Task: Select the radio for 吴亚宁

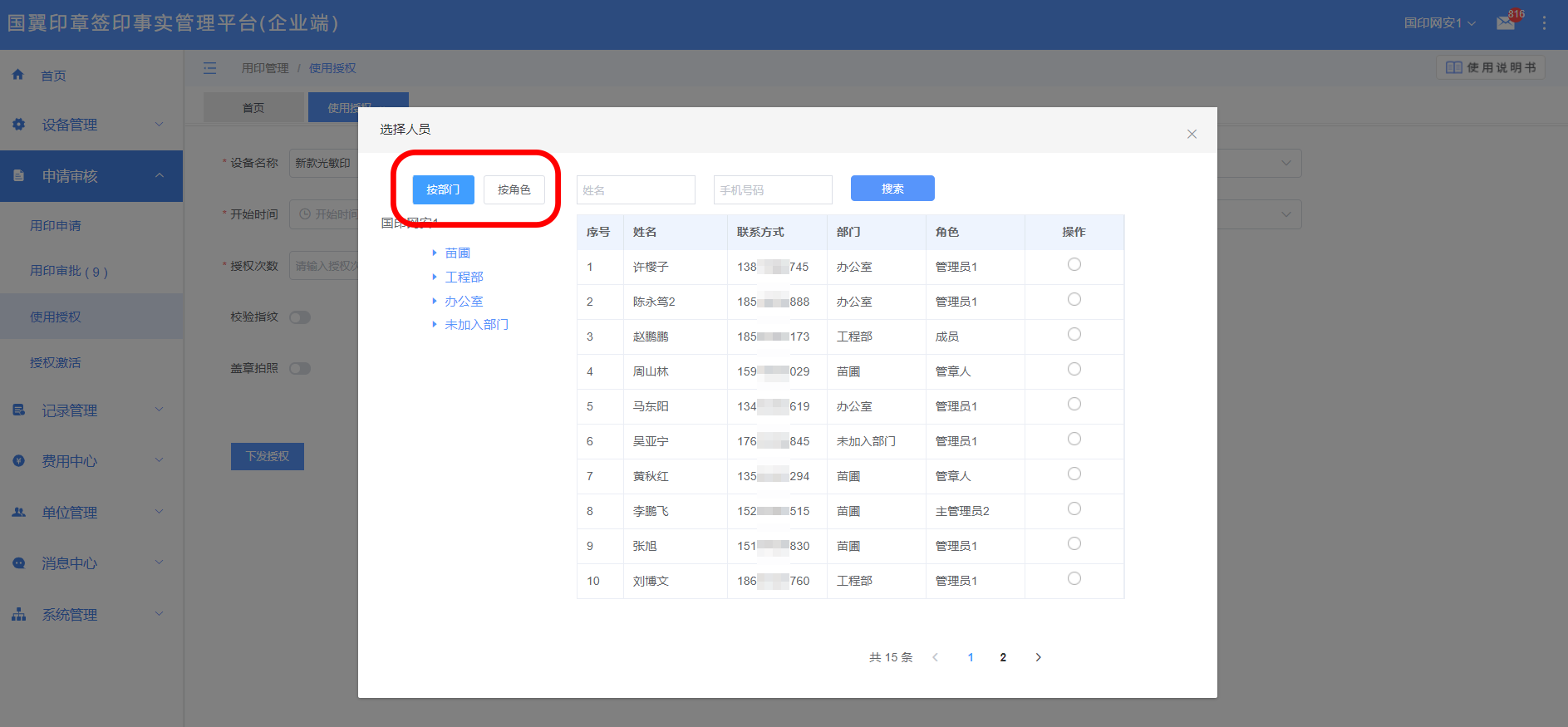Action: tap(1074, 439)
